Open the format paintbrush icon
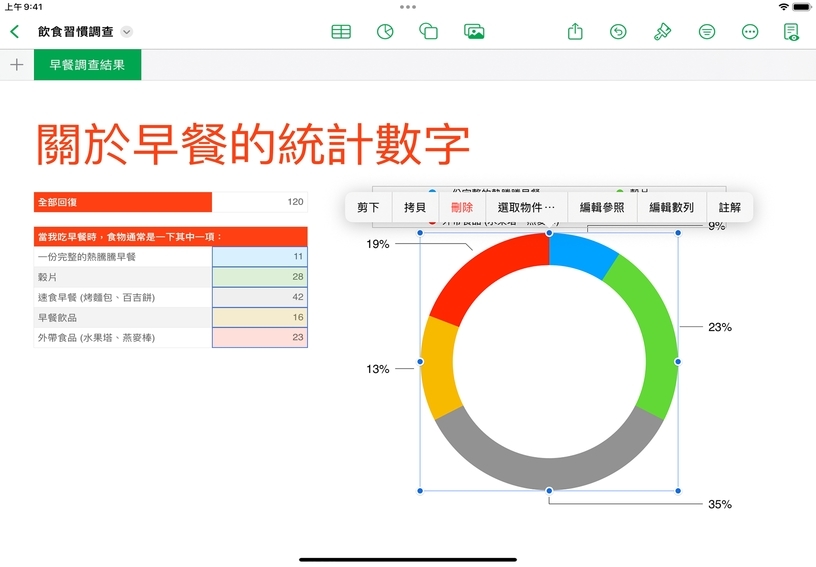Screen dimensions: 816x567 click(x=662, y=31)
